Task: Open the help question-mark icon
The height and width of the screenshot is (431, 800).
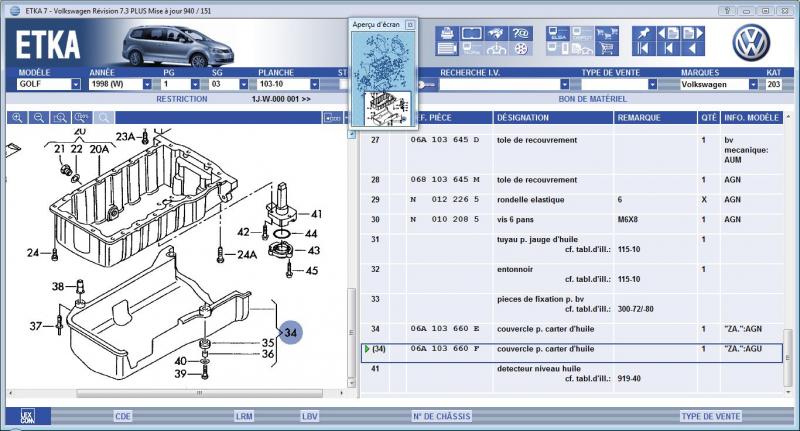Action: [520, 33]
